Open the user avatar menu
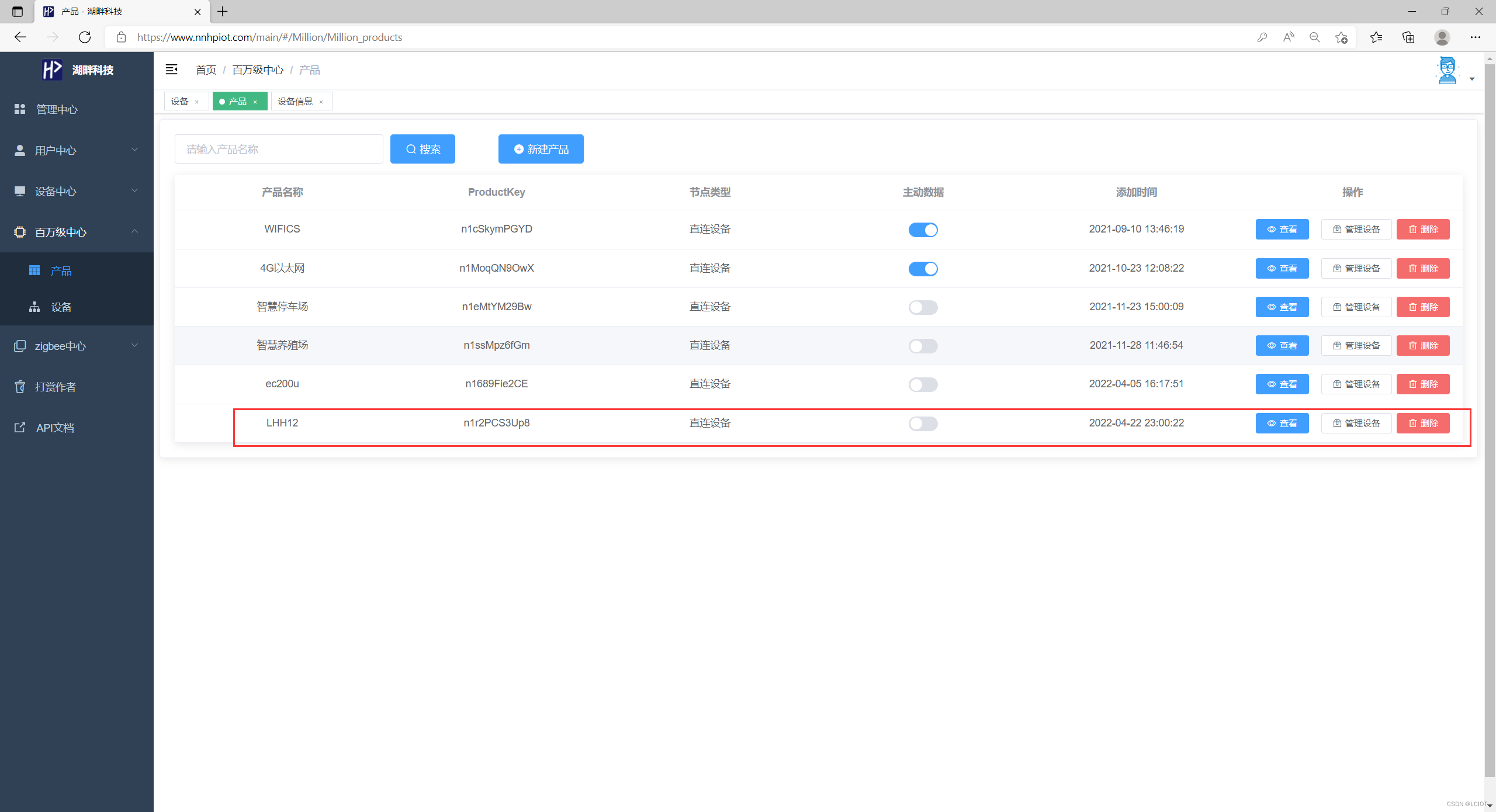This screenshot has width=1496, height=812. click(1447, 70)
